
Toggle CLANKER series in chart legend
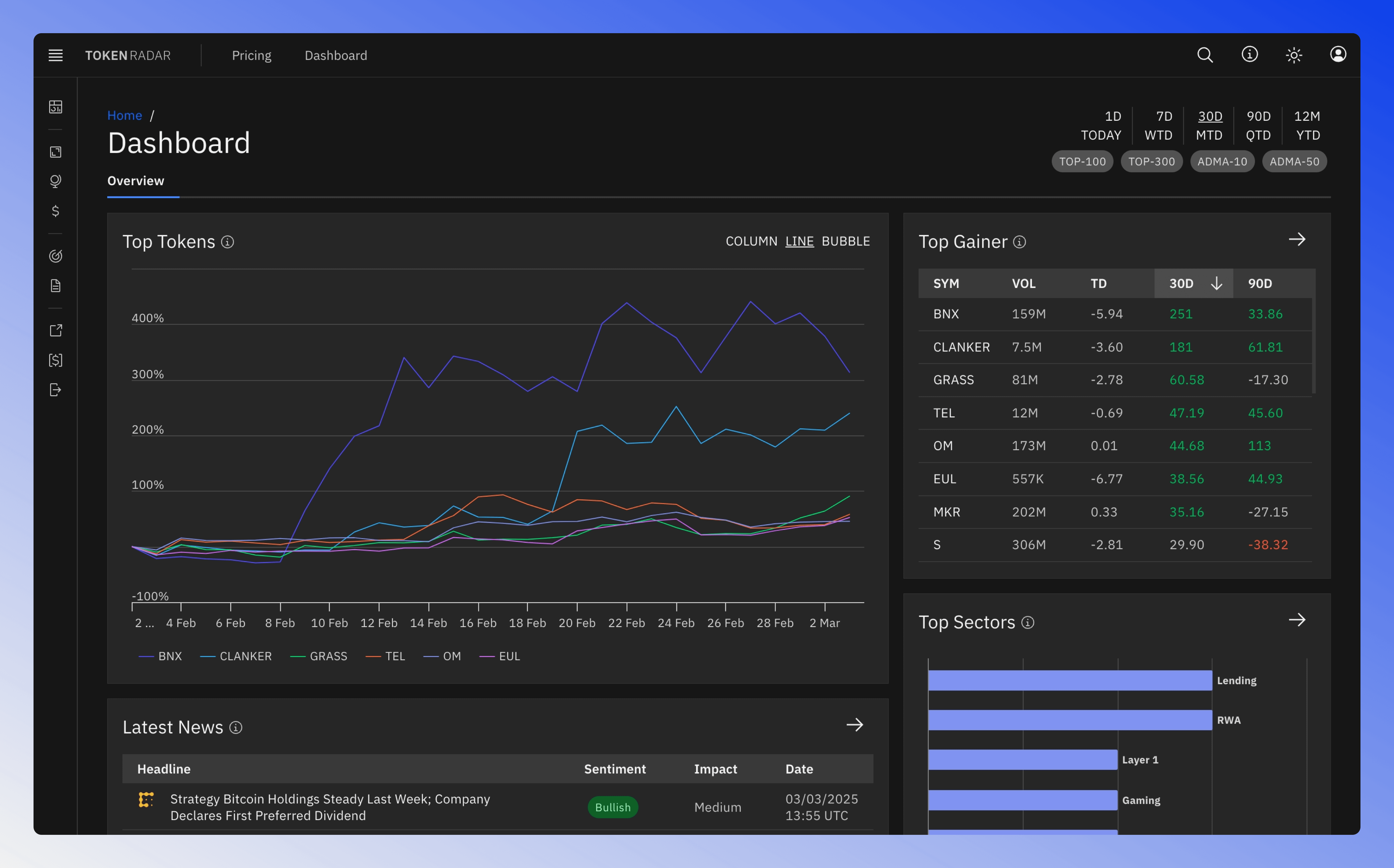[235, 656]
